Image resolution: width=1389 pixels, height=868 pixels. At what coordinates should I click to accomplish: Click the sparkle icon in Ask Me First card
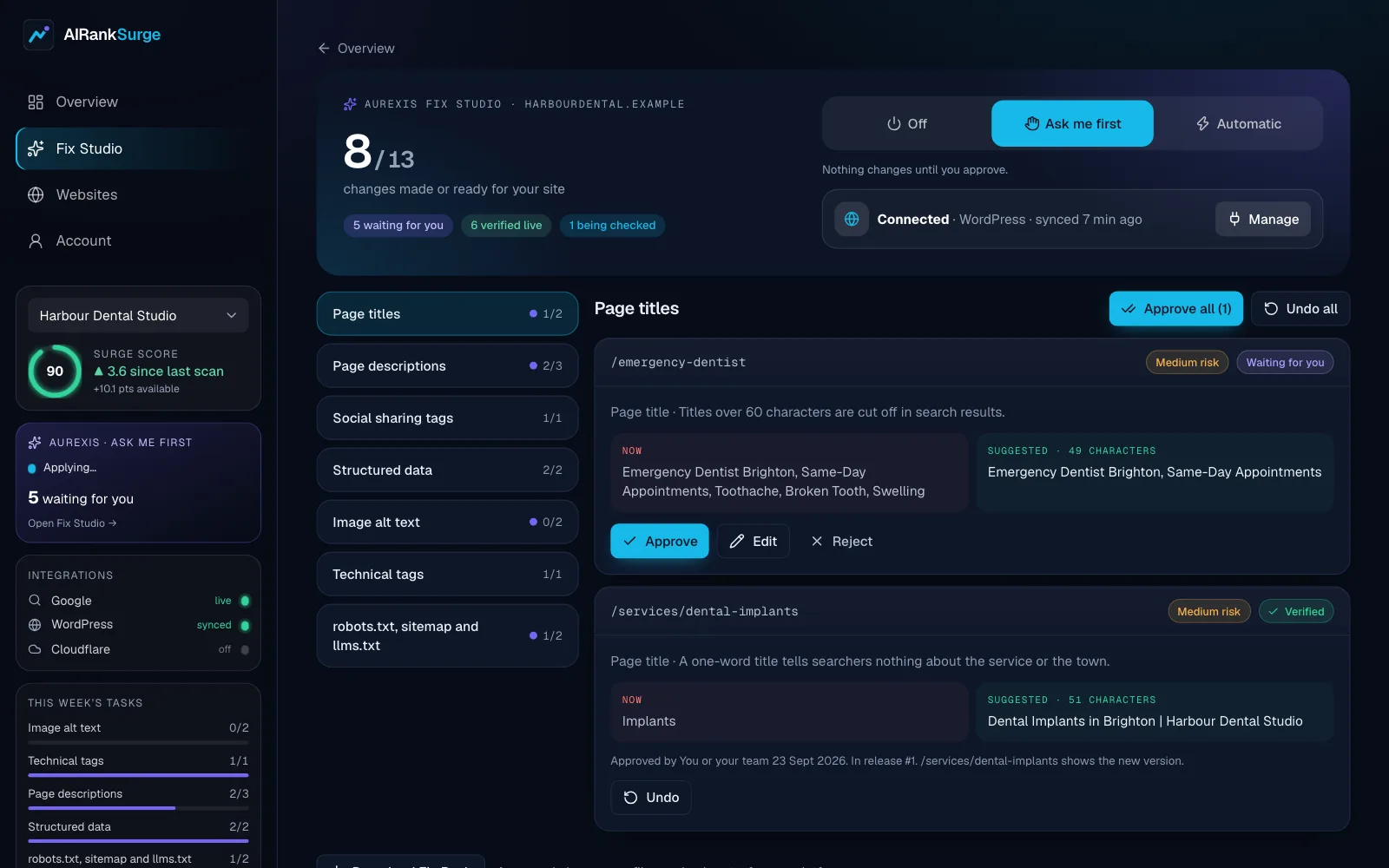tap(35, 443)
